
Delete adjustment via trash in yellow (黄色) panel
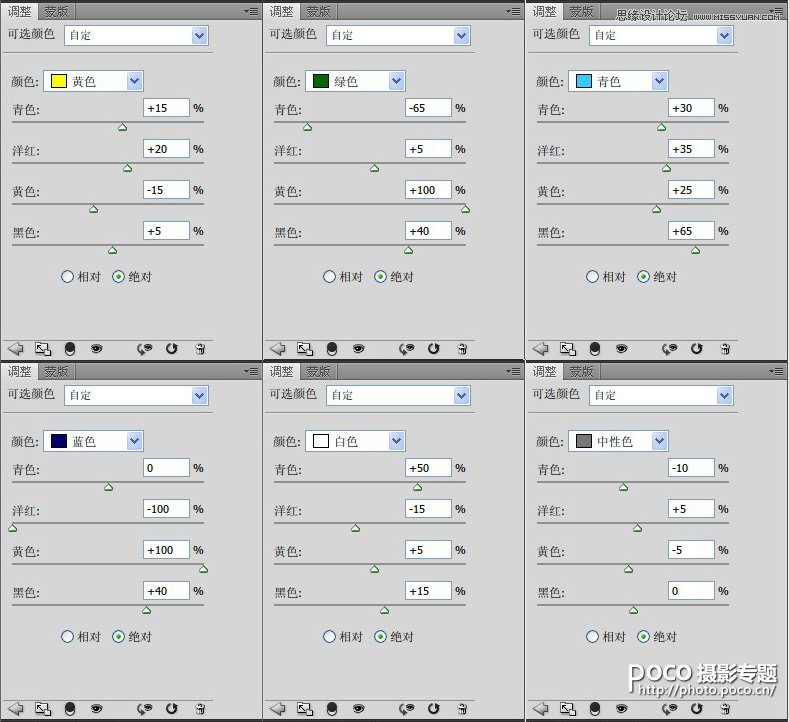coord(200,349)
